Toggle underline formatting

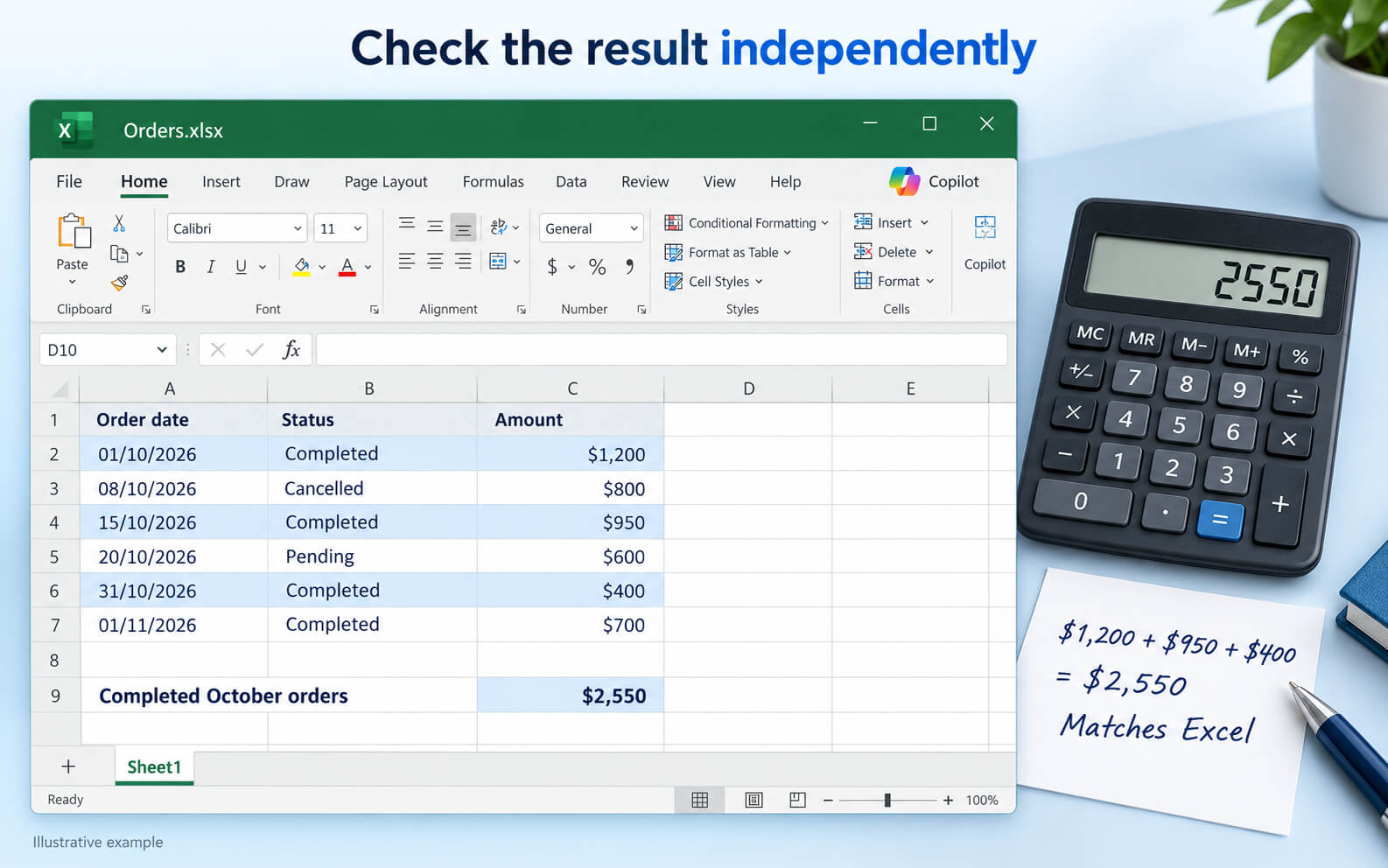click(x=241, y=267)
